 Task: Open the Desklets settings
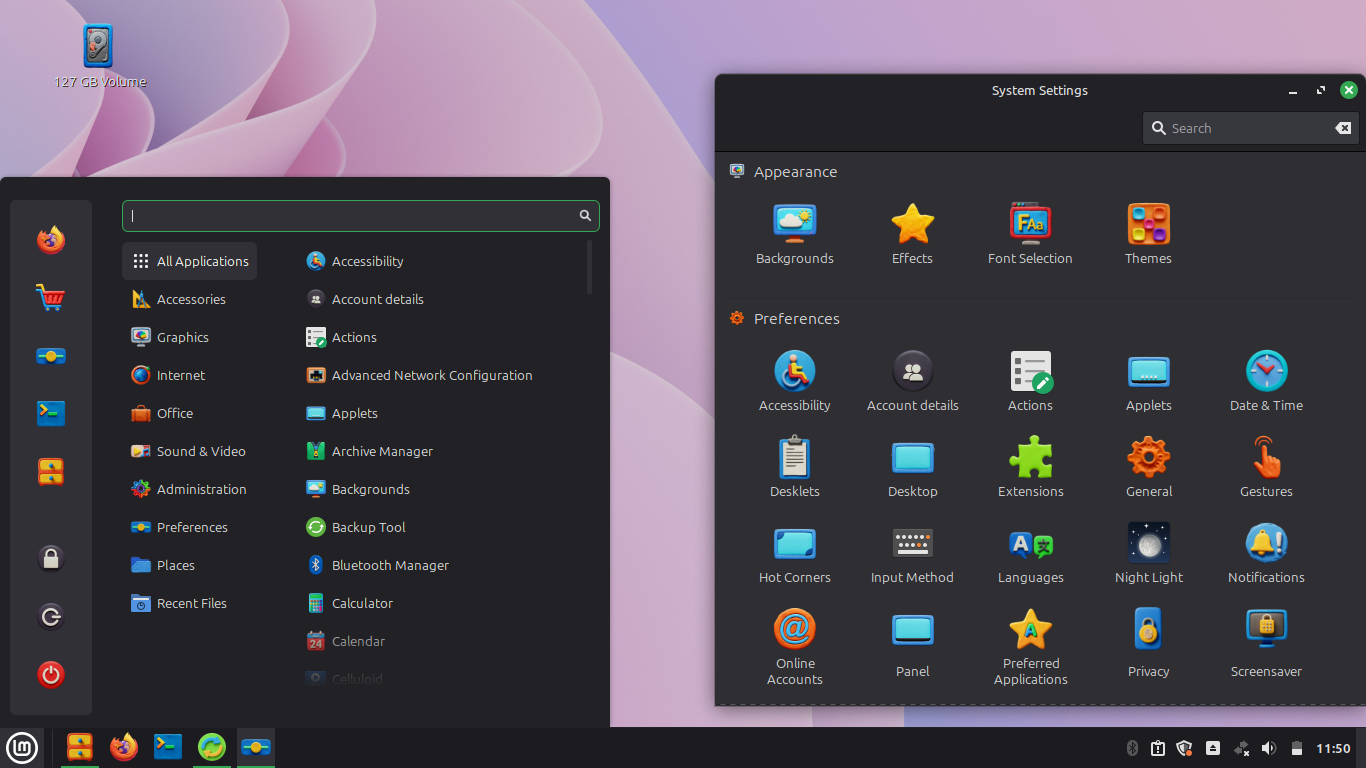click(794, 468)
